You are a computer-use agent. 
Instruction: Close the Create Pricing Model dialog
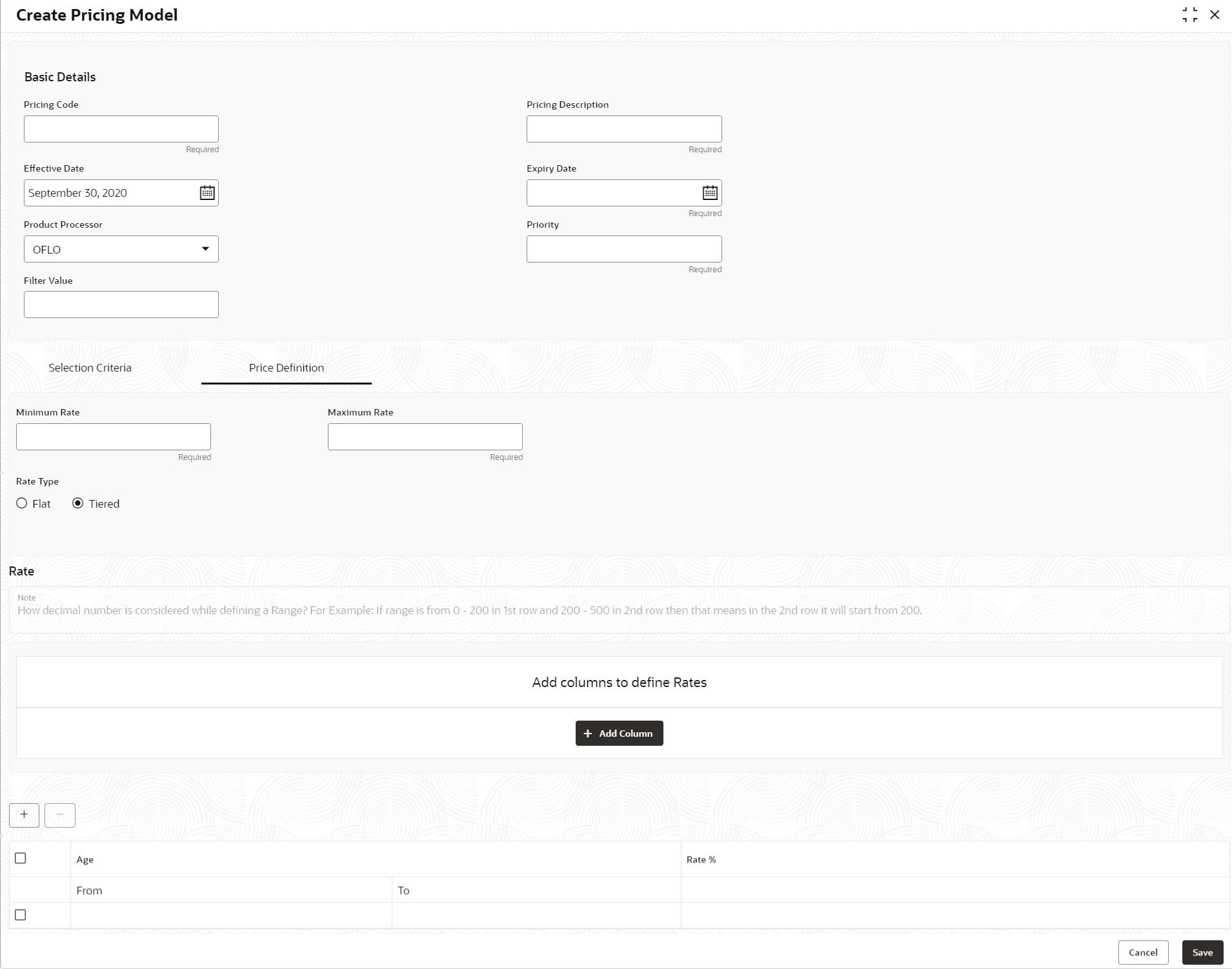point(1215,15)
